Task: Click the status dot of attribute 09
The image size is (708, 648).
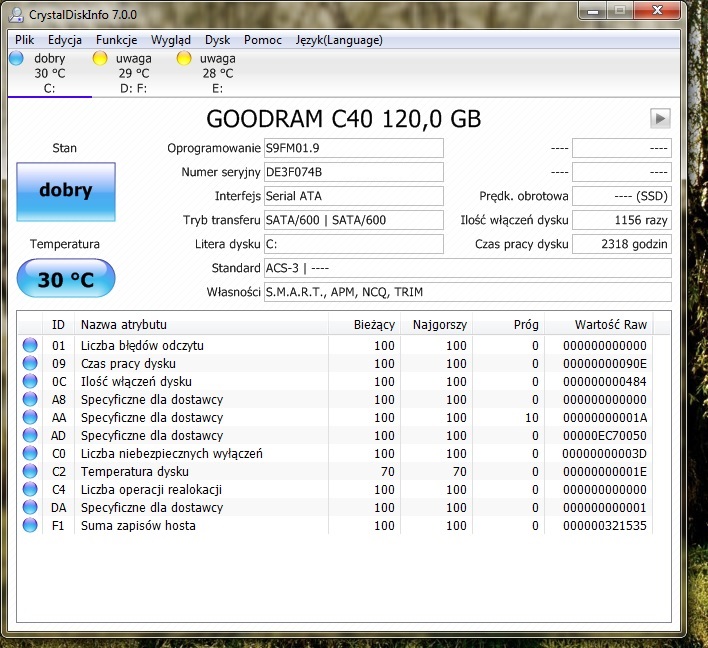Action: pyautogui.click(x=30, y=363)
